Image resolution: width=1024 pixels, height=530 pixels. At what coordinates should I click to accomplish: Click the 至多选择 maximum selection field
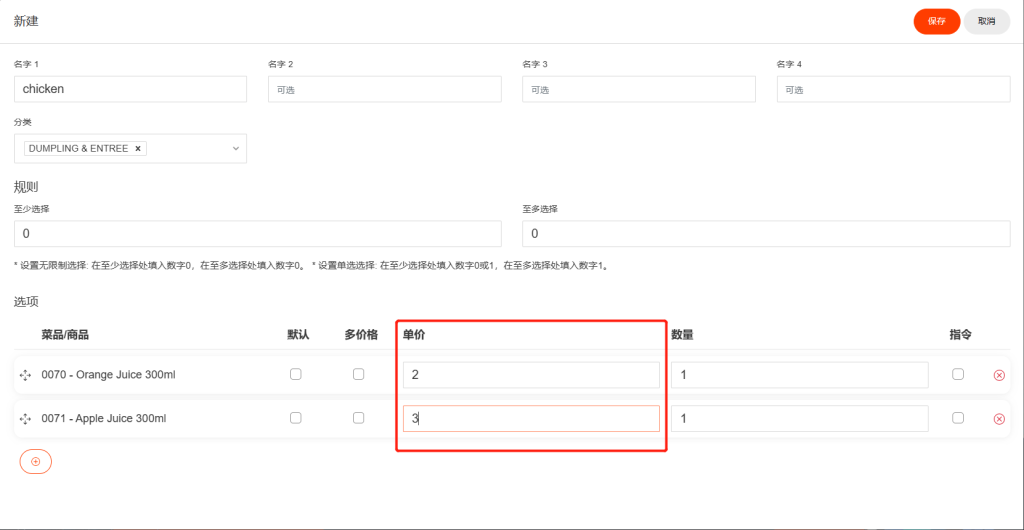[766, 234]
